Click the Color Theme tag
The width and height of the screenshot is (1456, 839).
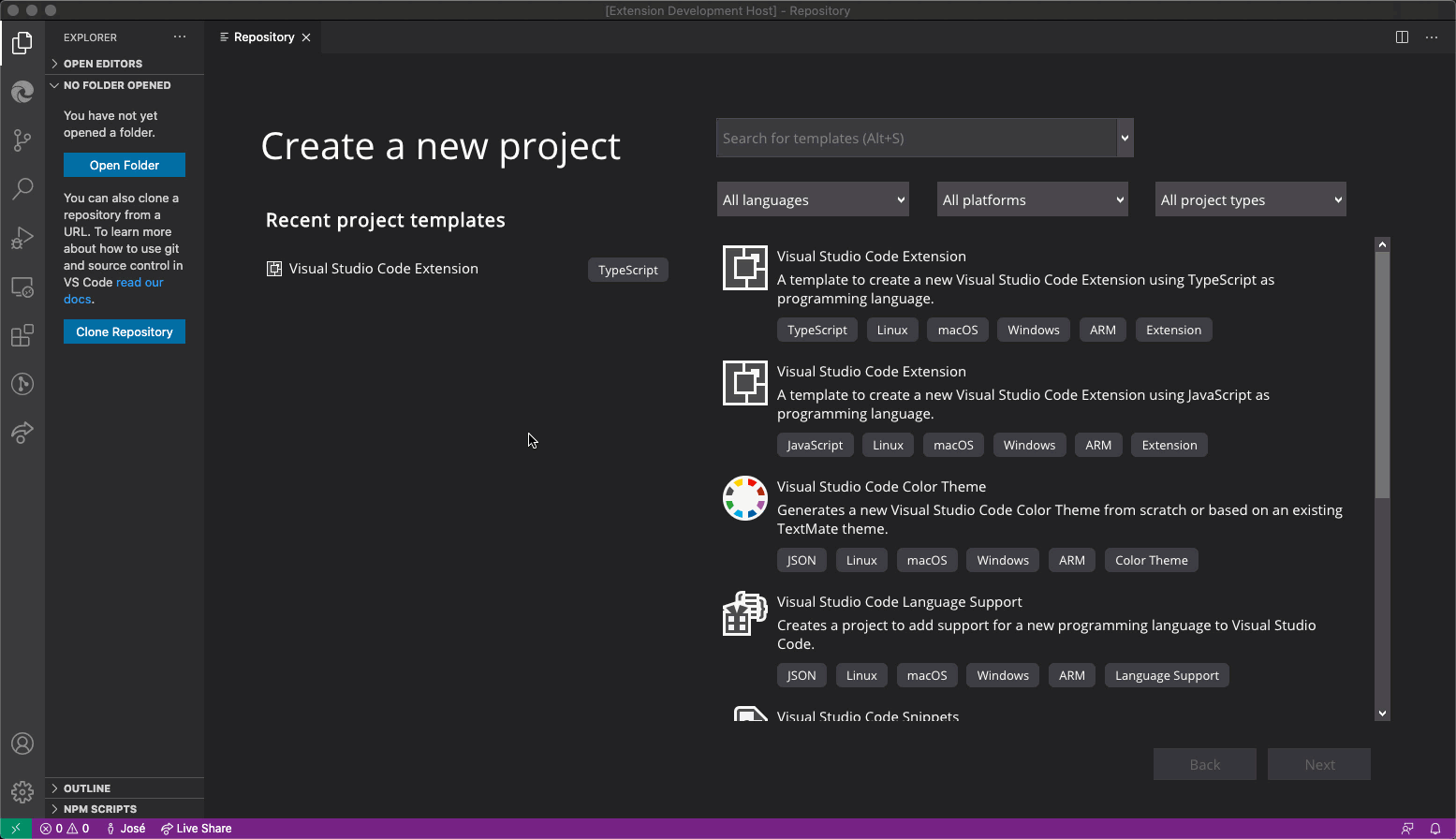pyautogui.click(x=1152, y=560)
